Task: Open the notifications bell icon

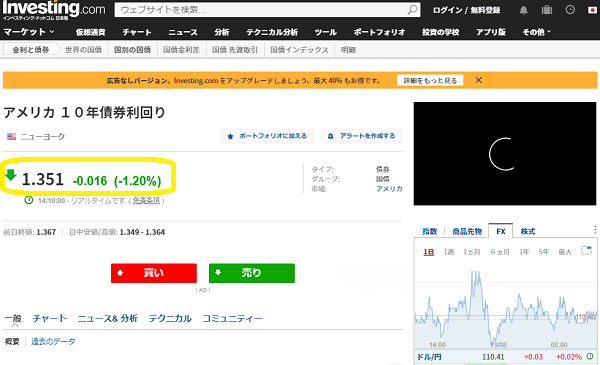Action: point(523,10)
